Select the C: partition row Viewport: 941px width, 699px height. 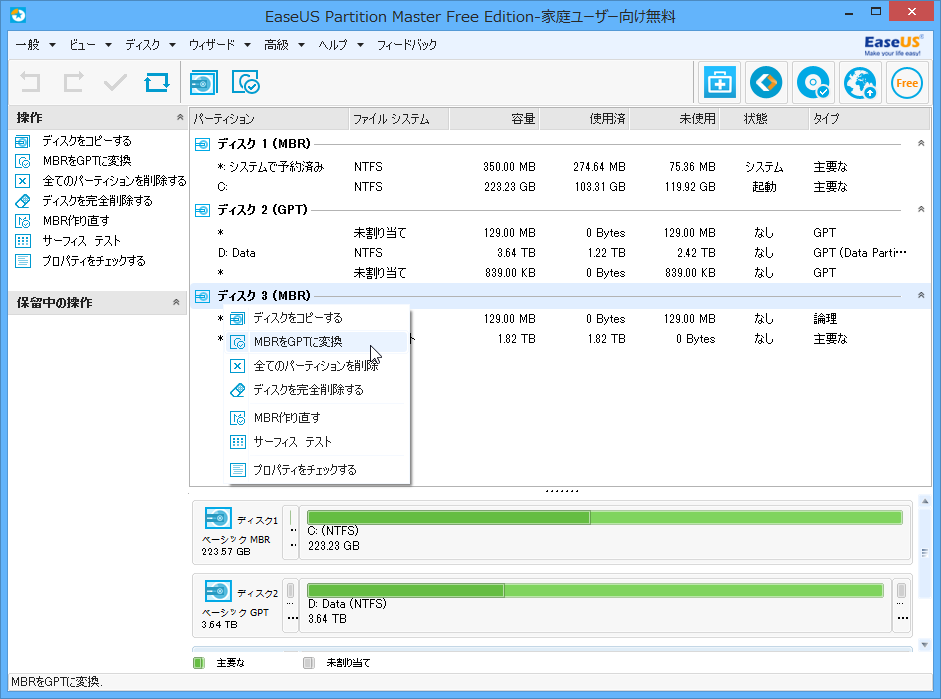tap(561, 187)
